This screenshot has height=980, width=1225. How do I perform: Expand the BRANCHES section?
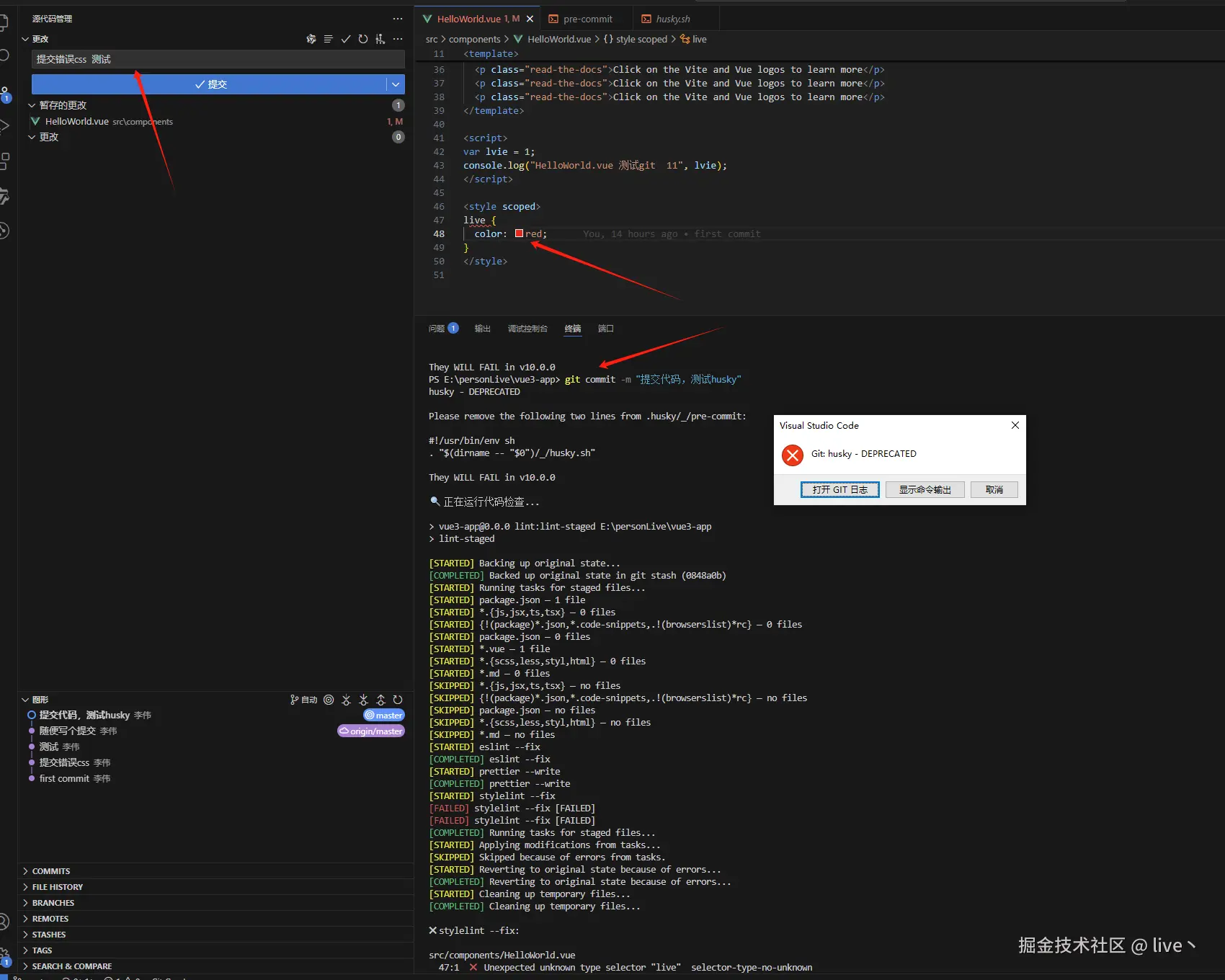click(216, 903)
